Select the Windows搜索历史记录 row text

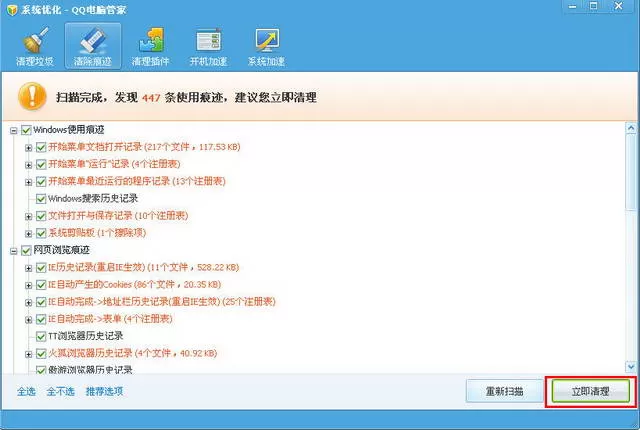tap(93, 199)
